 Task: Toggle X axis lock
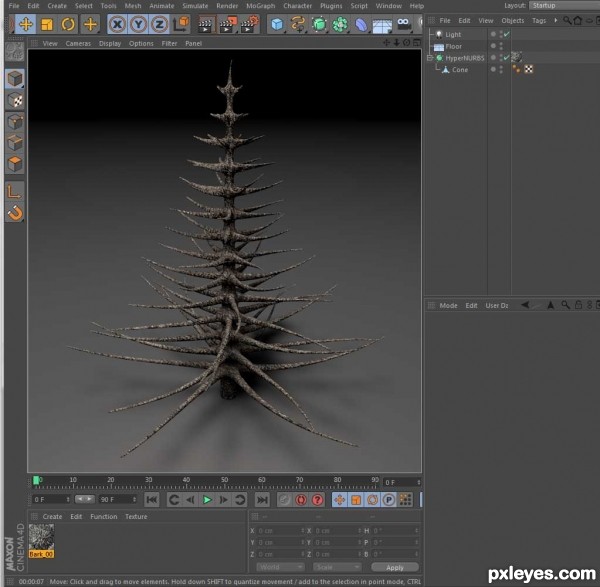[x=117, y=24]
